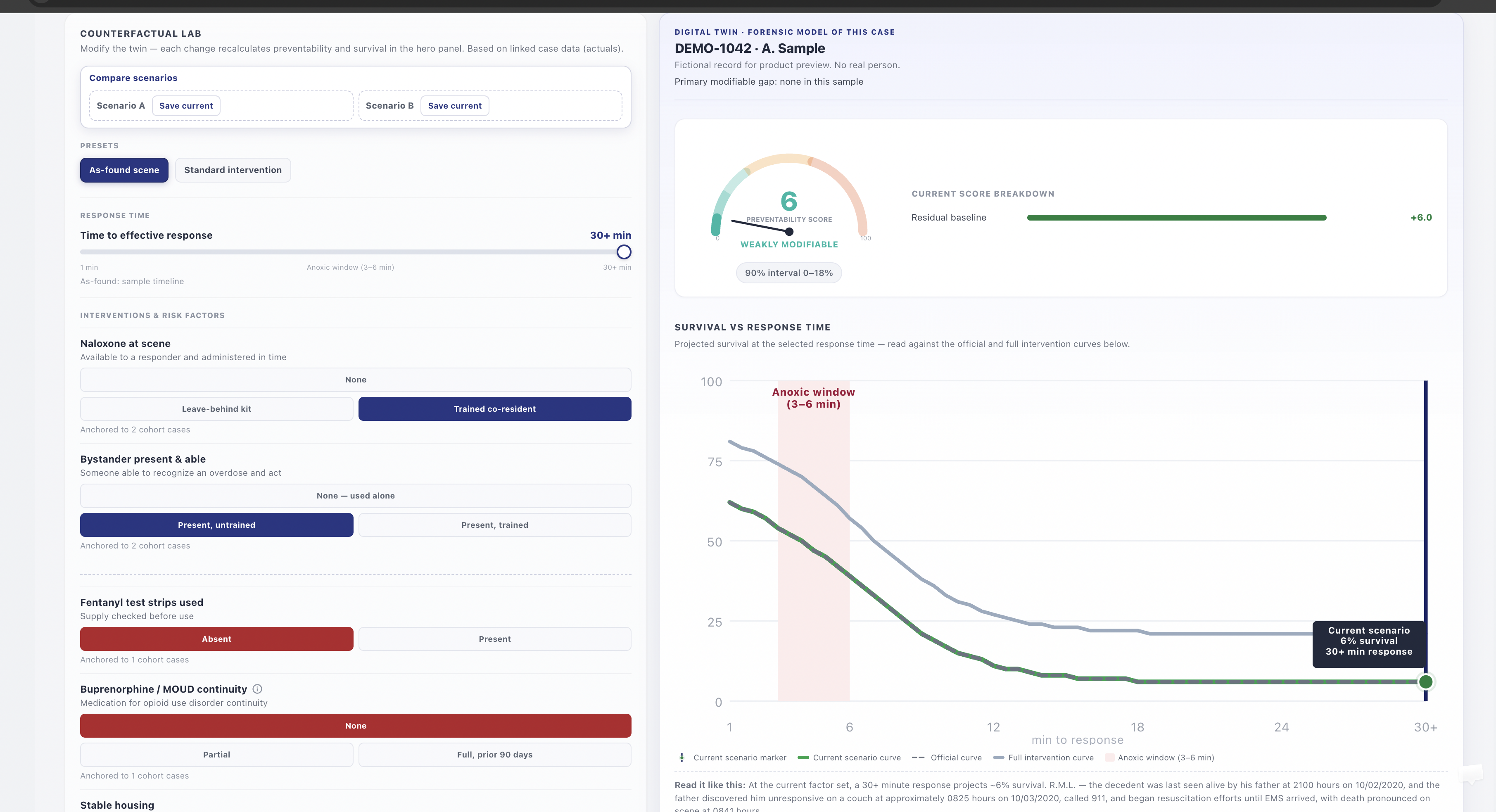Select Present, trained bystander option
The image size is (1496, 812).
coord(495,525)
